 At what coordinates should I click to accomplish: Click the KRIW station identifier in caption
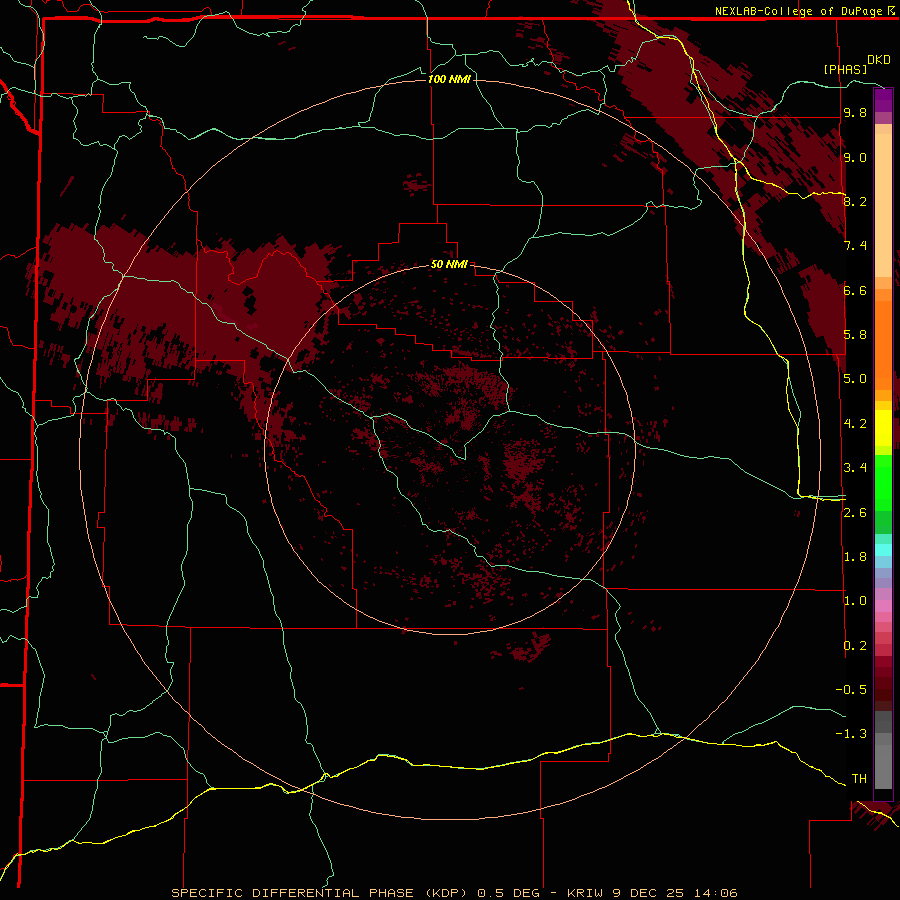point(583,893)
